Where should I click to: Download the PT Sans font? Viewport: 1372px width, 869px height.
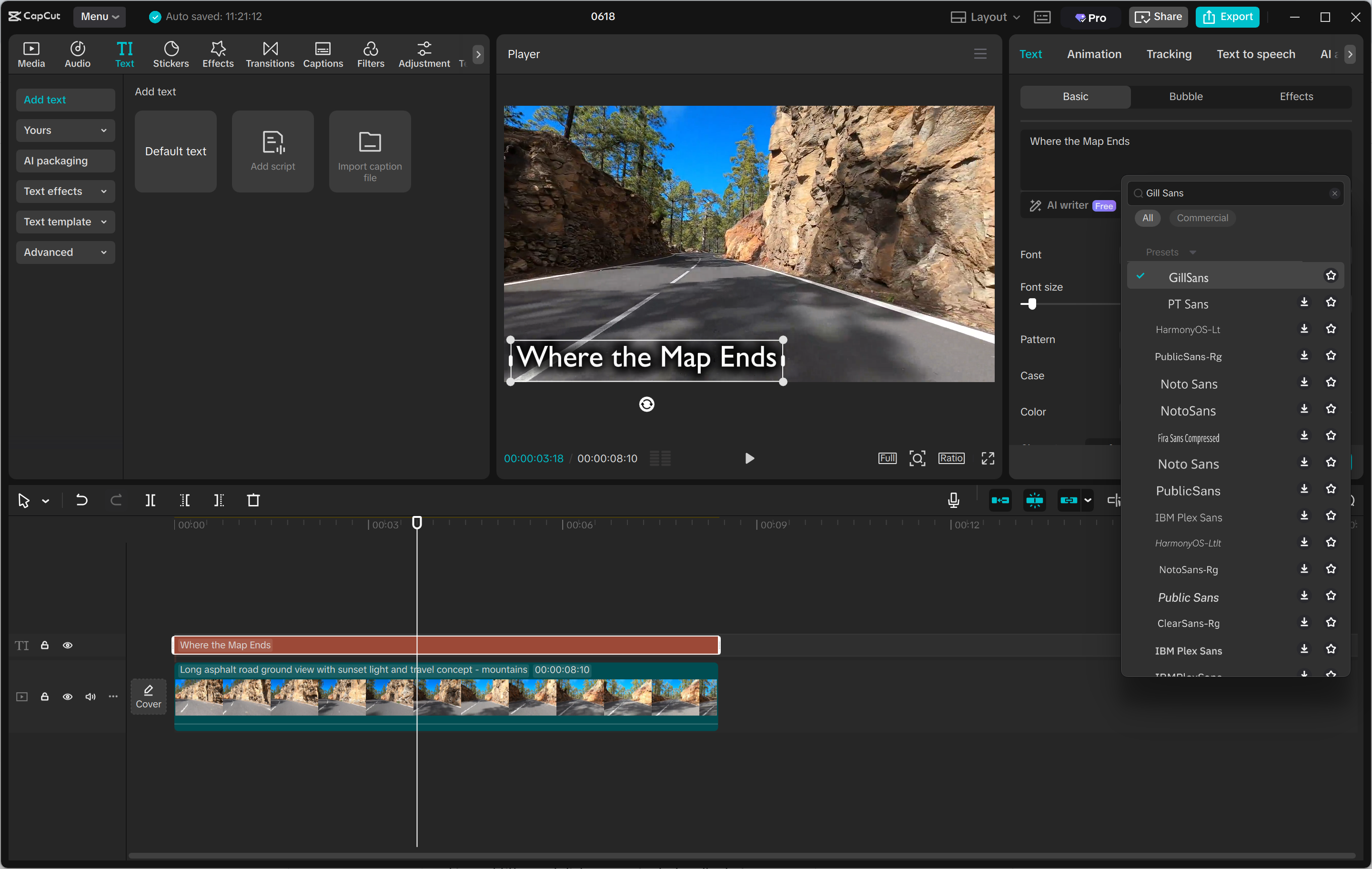pos(1303,303)
